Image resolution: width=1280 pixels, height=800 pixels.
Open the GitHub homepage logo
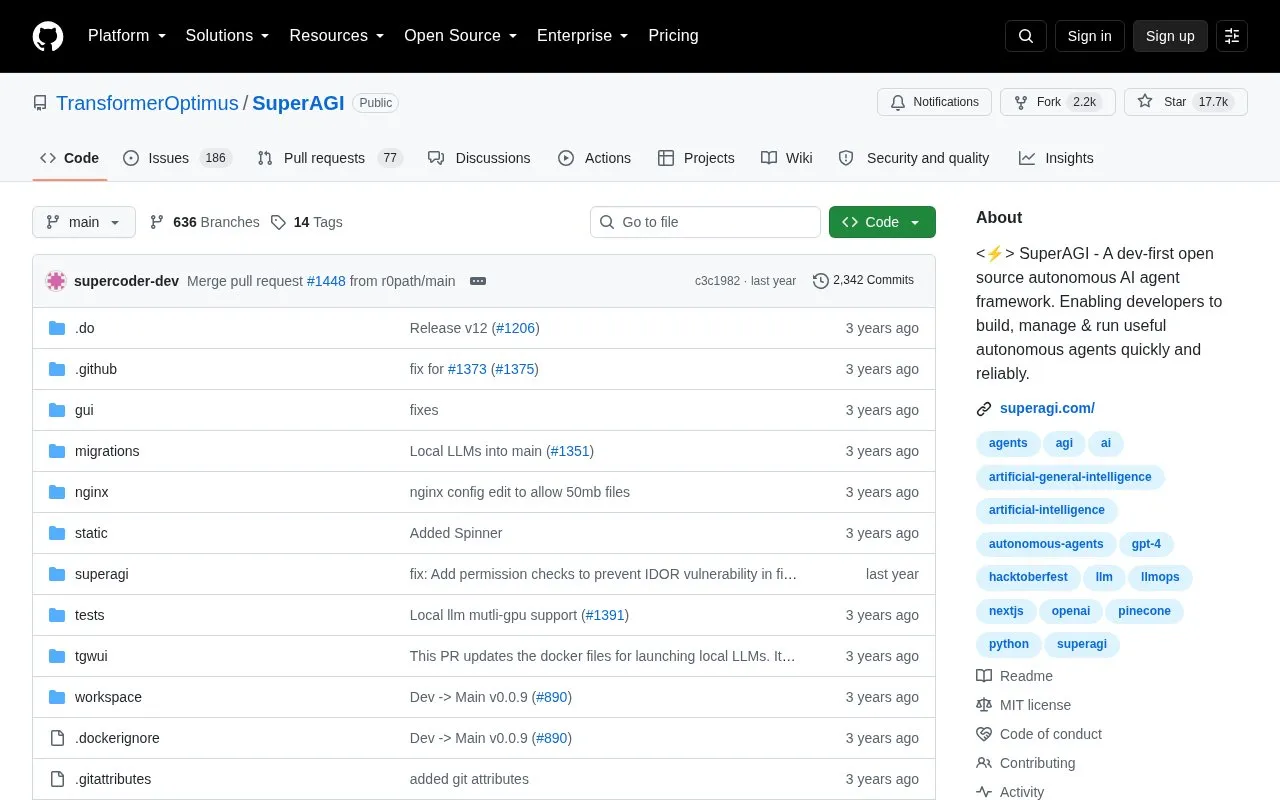click(x=48, y=36)
